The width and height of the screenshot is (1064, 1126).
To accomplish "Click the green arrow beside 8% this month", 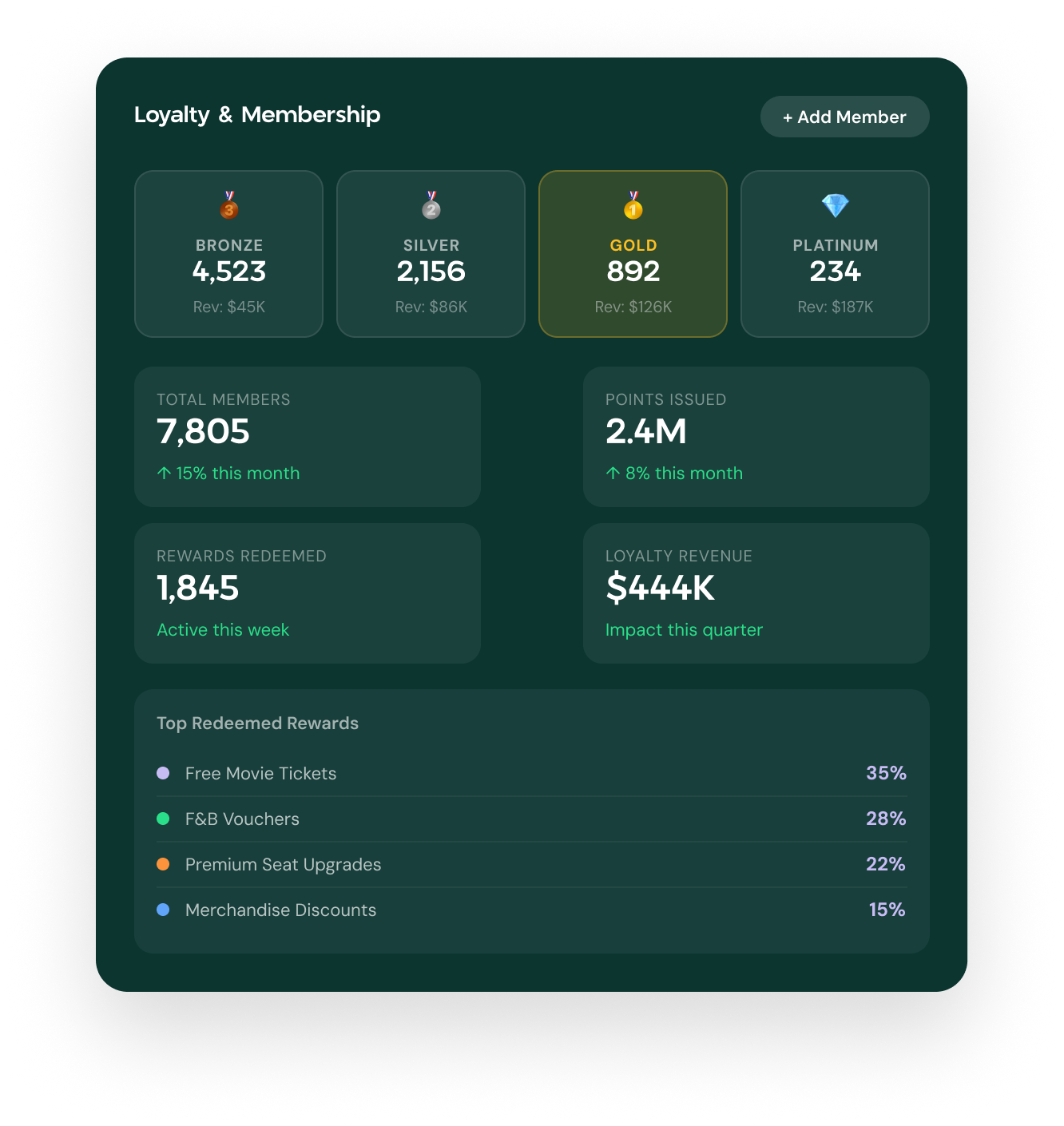I will click(x=613, y=474).
